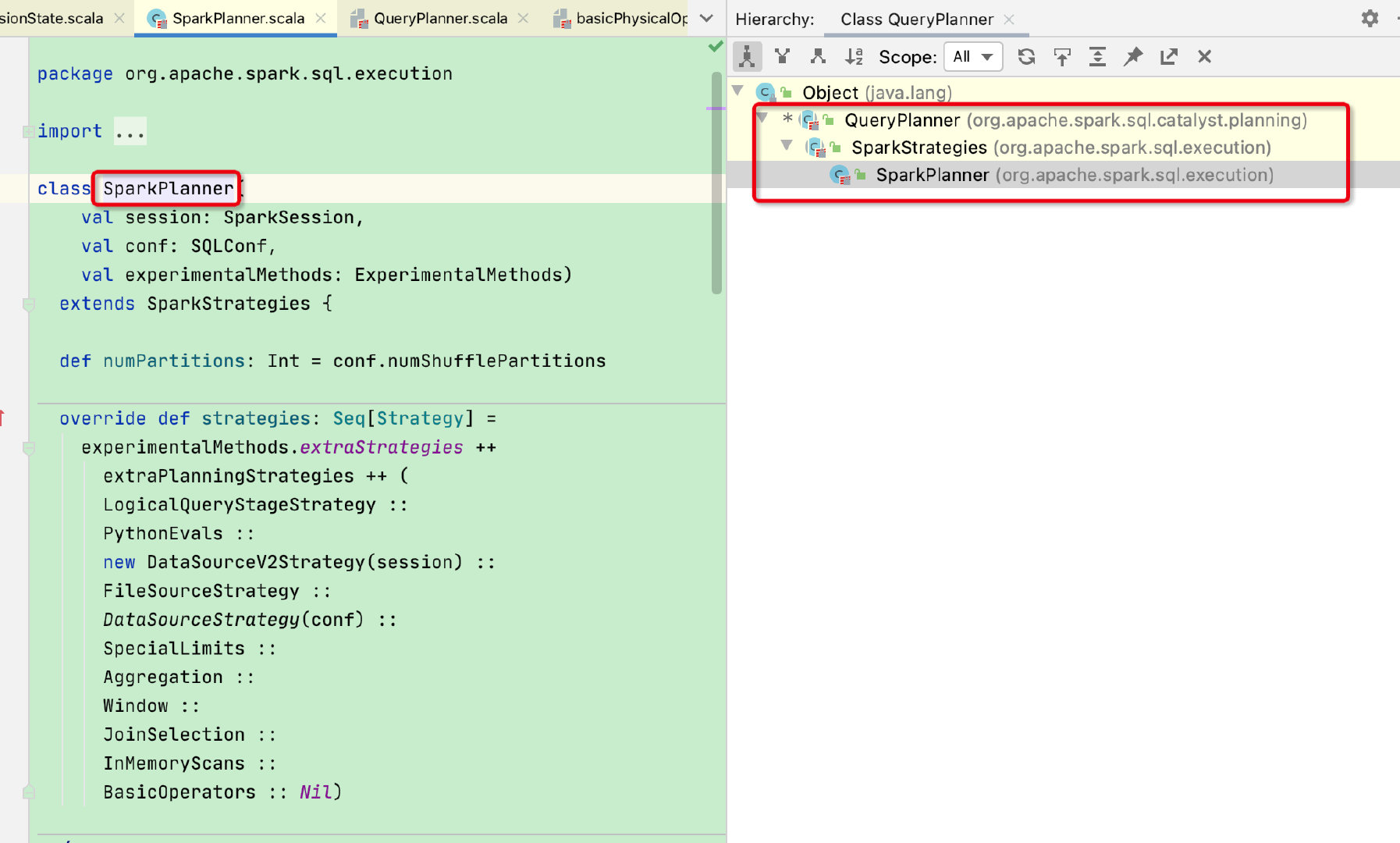Click DataSourceV2Strategy in the code
This screenshot has height=843, width=1400.
pos(256,562)
